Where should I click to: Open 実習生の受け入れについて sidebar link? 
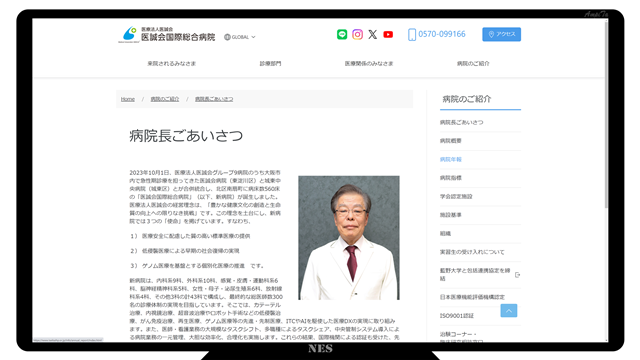click(472, 252)
